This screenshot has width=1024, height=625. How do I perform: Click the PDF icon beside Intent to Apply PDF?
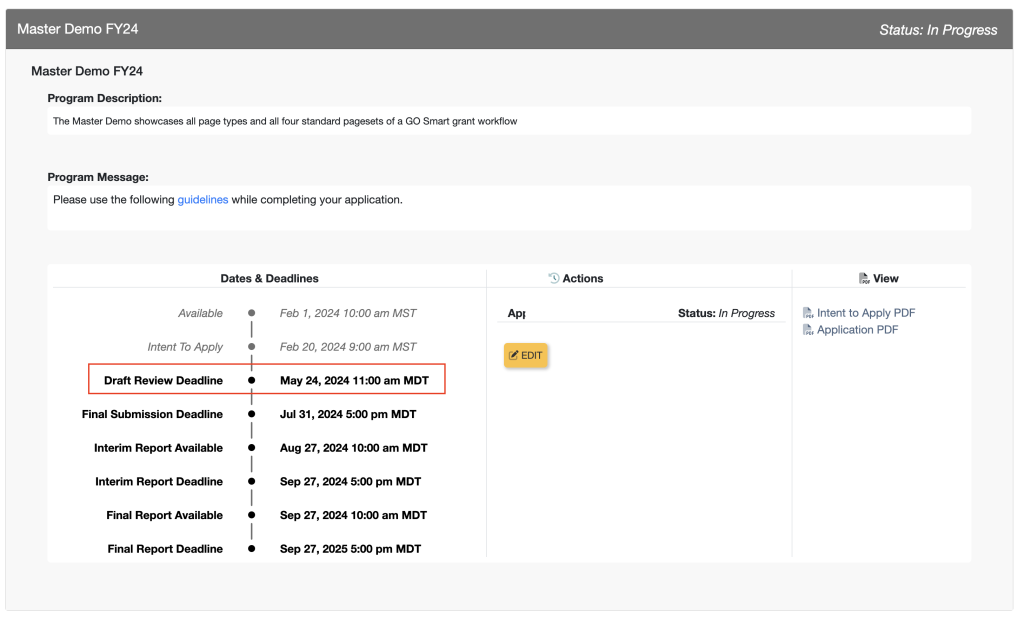808,313
